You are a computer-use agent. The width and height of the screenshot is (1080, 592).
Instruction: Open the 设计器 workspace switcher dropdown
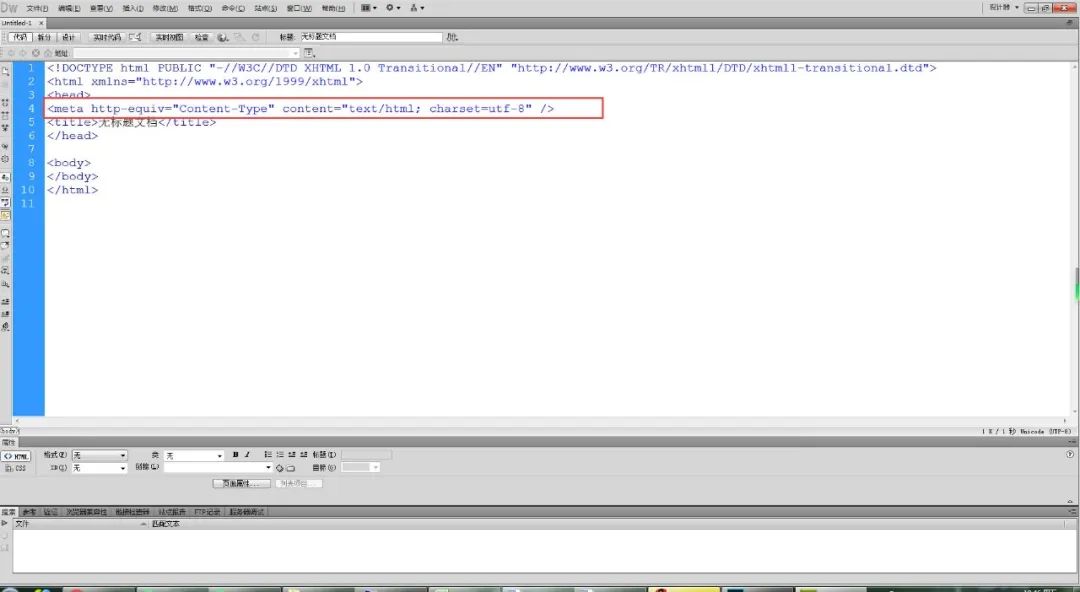[x=1003, y=7]
